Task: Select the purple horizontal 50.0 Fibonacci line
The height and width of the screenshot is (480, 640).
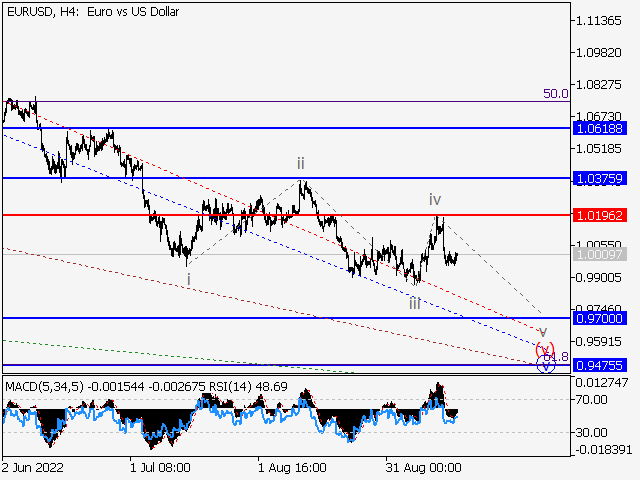Action: click(x=287, y=101)
